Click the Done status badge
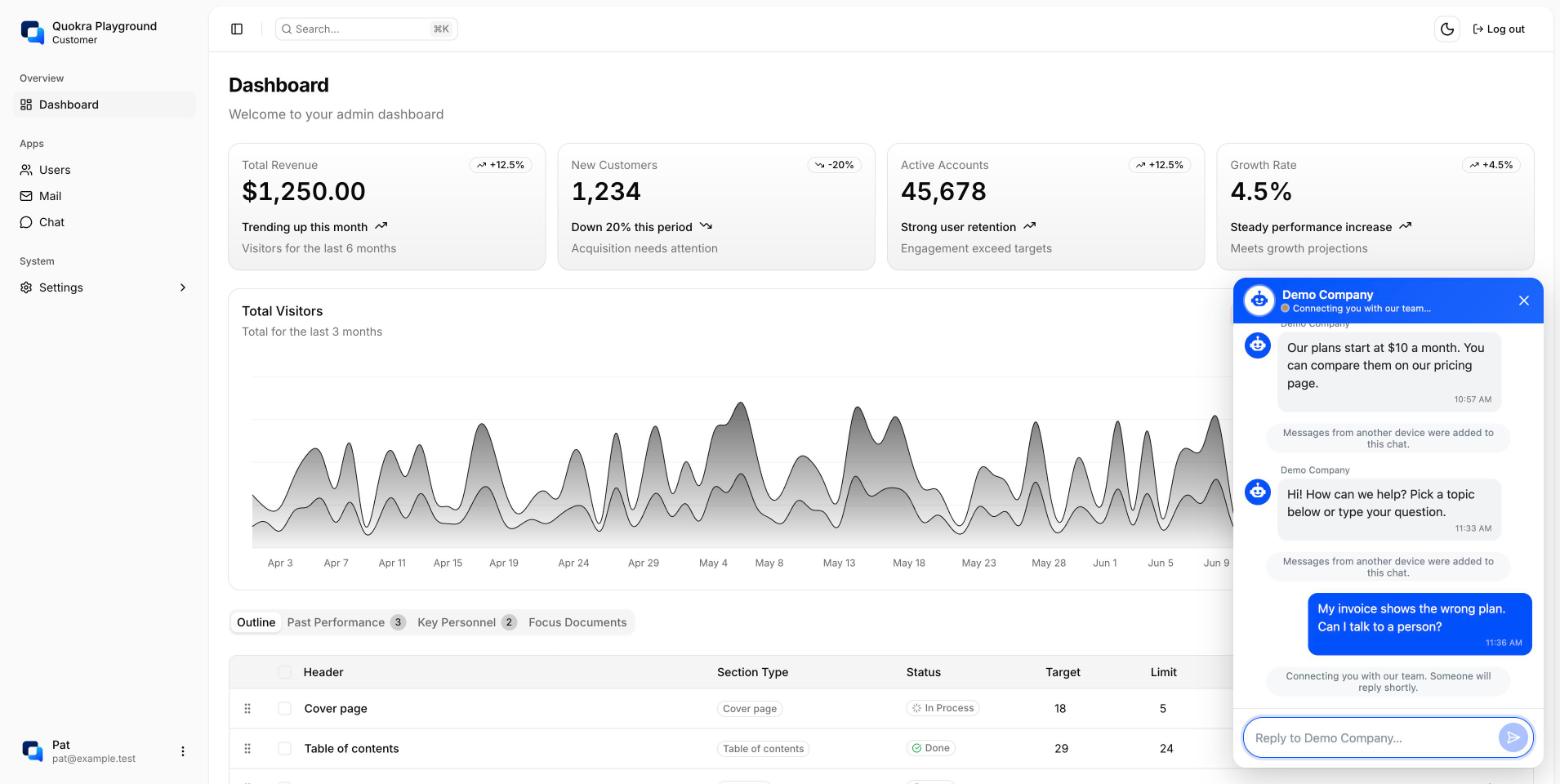This screenshot has height=784, width=1560. (x=931, y=748)
